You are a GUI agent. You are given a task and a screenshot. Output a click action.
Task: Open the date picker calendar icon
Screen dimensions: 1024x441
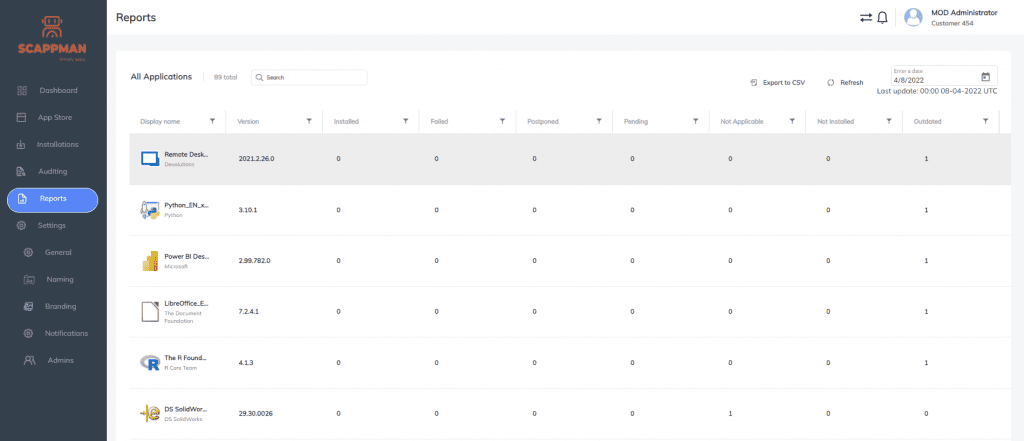coord(985,76)
